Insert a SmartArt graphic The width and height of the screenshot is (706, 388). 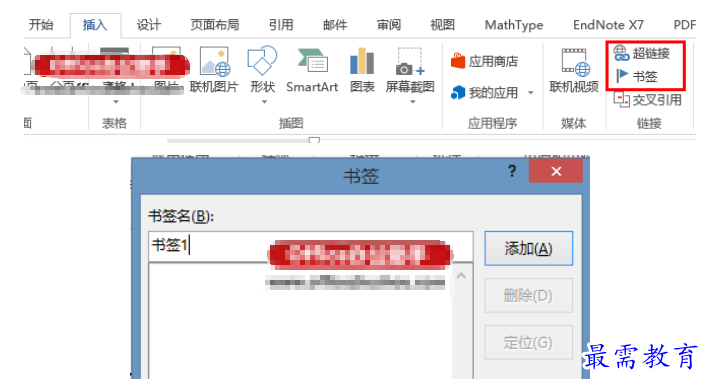coord(312,70)
